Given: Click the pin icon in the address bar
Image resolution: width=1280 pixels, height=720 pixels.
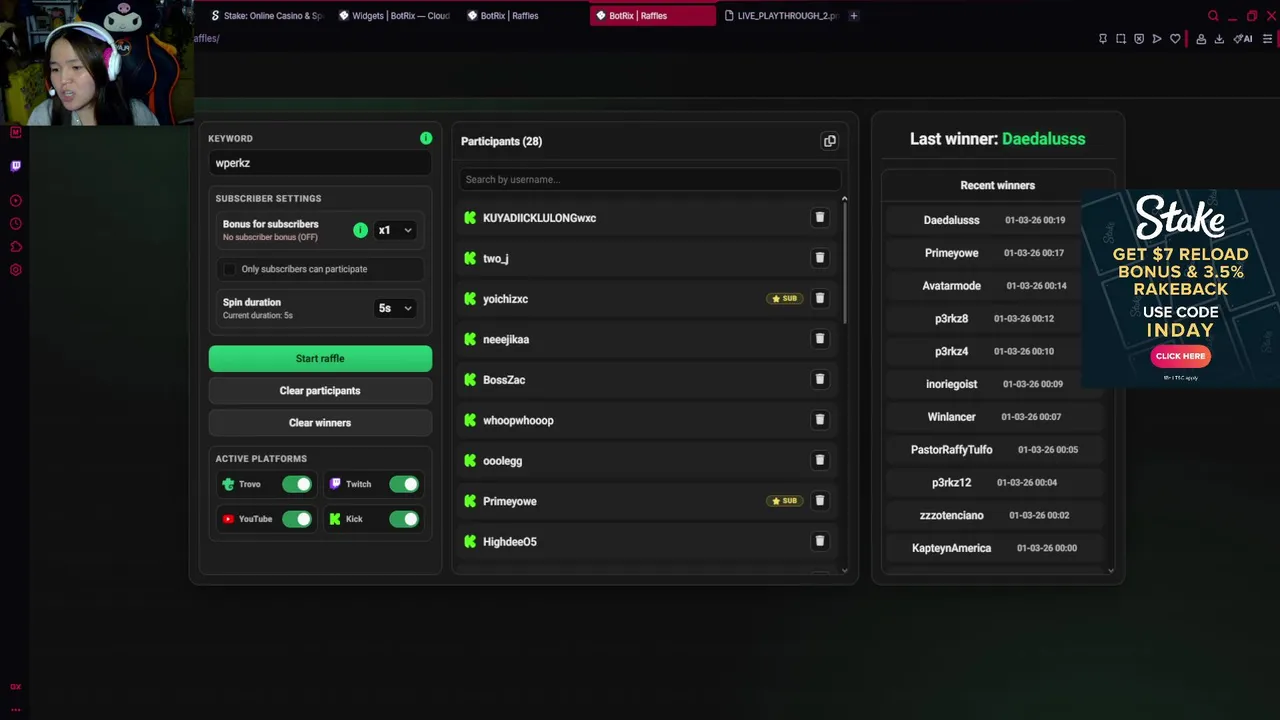Looking at the screenshot, I should click(1103, 39).
